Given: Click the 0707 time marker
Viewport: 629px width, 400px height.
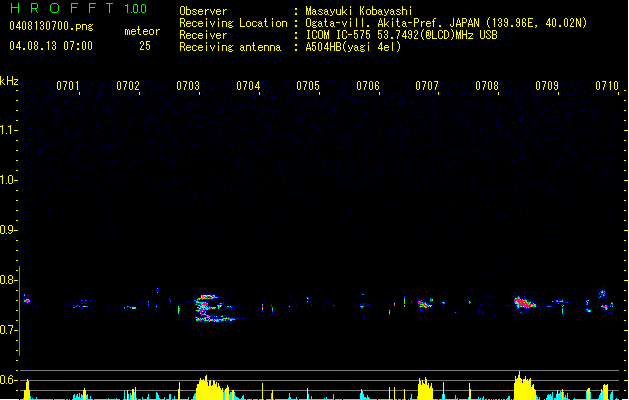Looking at the screenshot, I should click(427, 86).
